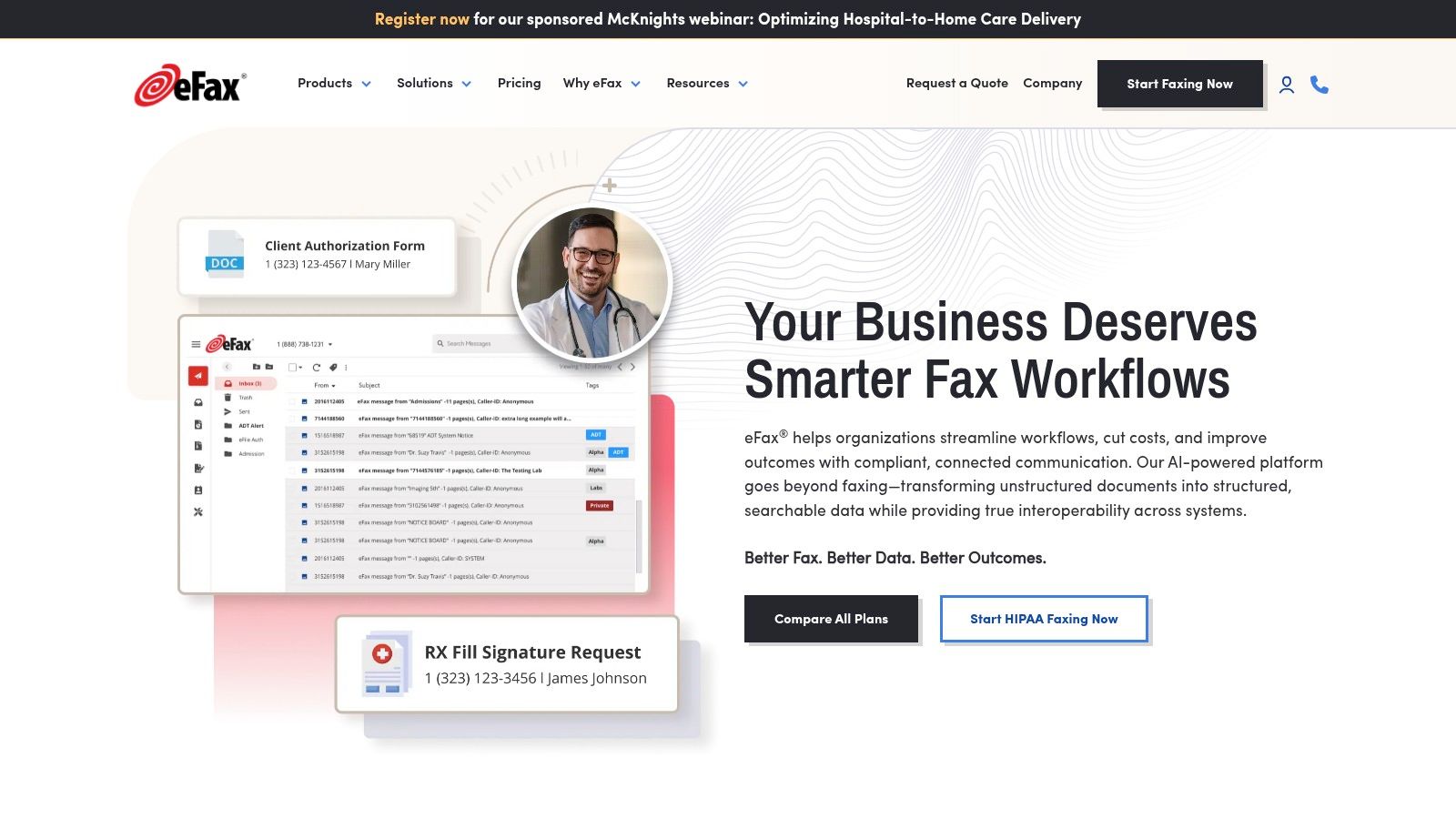Image resolution: width=1456 pixels, height=819 pixels.
Task: Click the Start HIPAA Faxing Now button
Action: pyautogui.click(x=1044, y=619)
